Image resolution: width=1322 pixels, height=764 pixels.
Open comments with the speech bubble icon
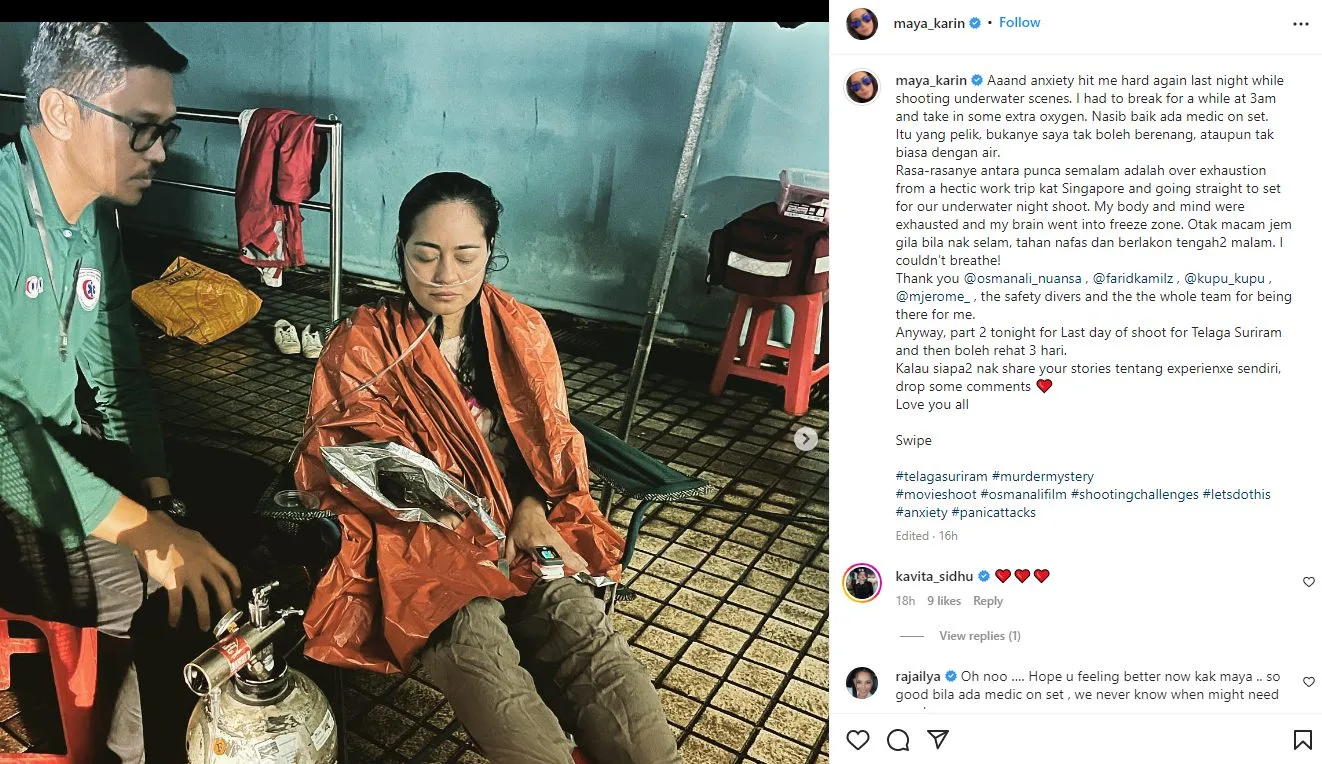(x=898, y=740)
